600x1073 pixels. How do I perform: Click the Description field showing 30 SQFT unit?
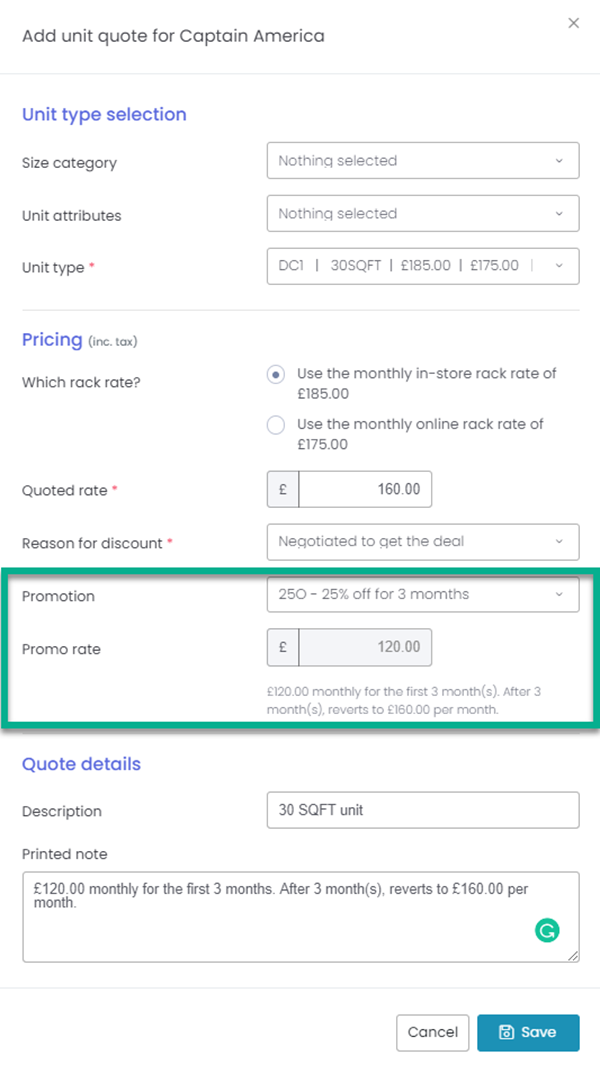422,810
